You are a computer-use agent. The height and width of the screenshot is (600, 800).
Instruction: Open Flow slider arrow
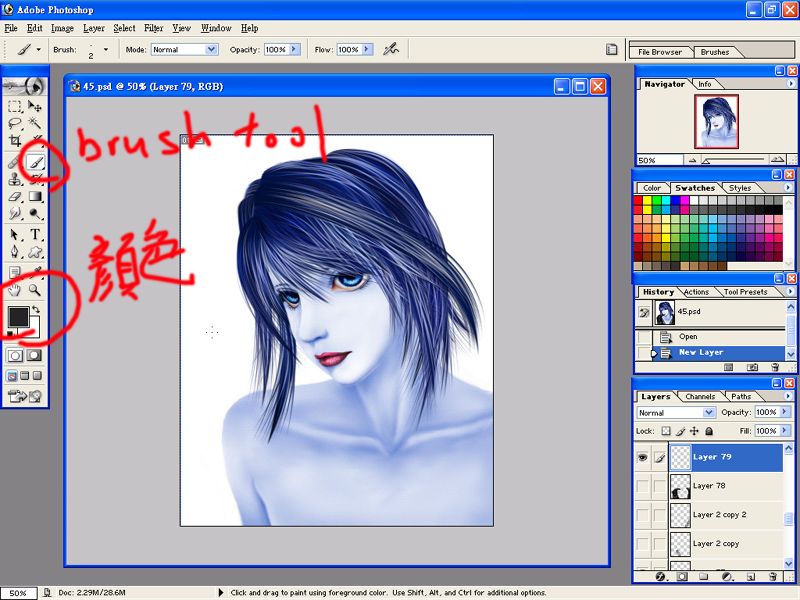[367, 49]
